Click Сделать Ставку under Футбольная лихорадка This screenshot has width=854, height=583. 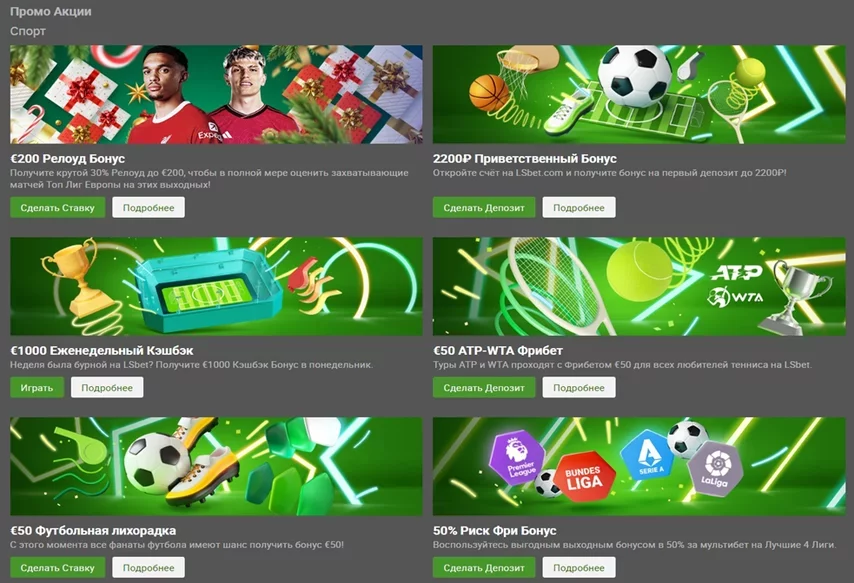click(58, 567)
